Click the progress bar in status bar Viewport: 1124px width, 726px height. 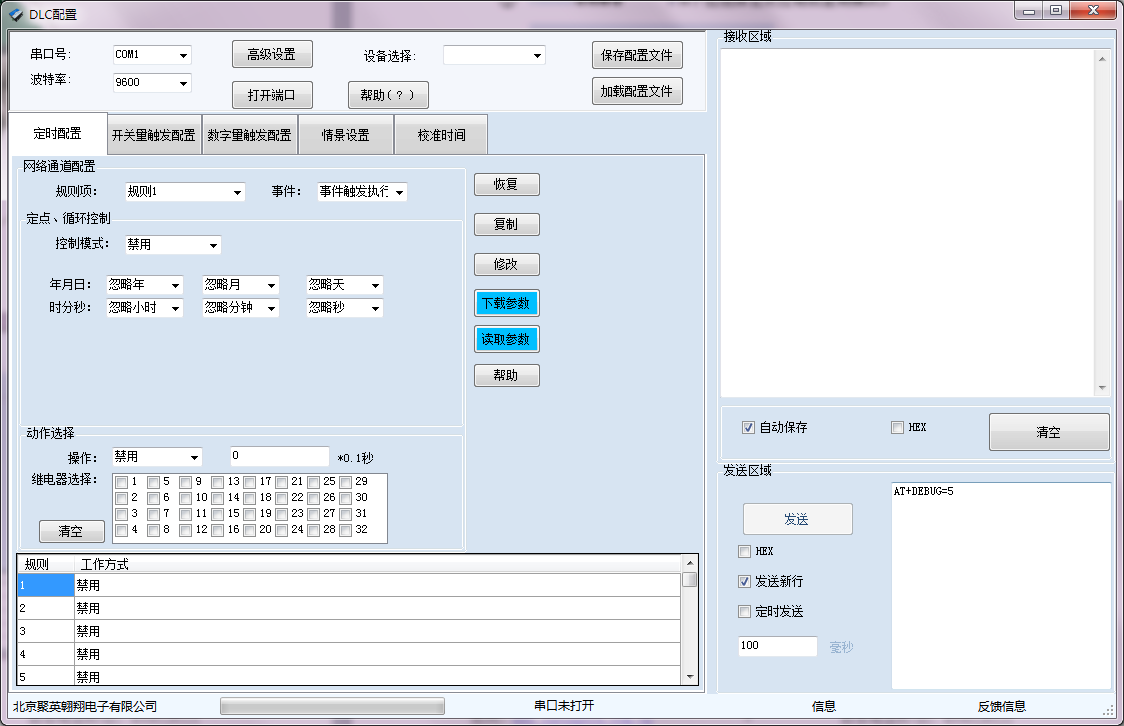click(332, 706)
